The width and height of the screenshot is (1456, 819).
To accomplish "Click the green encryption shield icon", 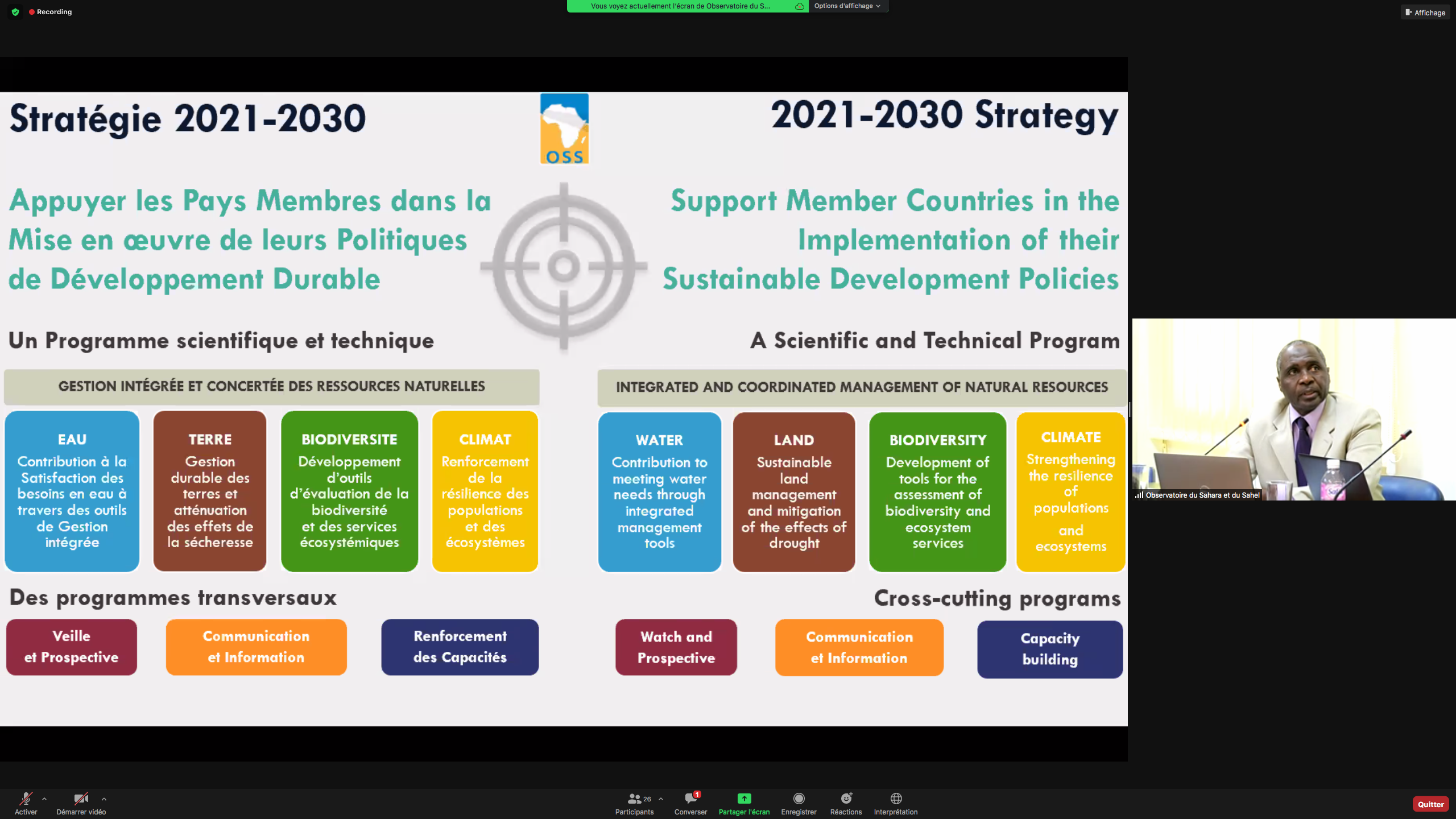I will (x=15, y=12).
